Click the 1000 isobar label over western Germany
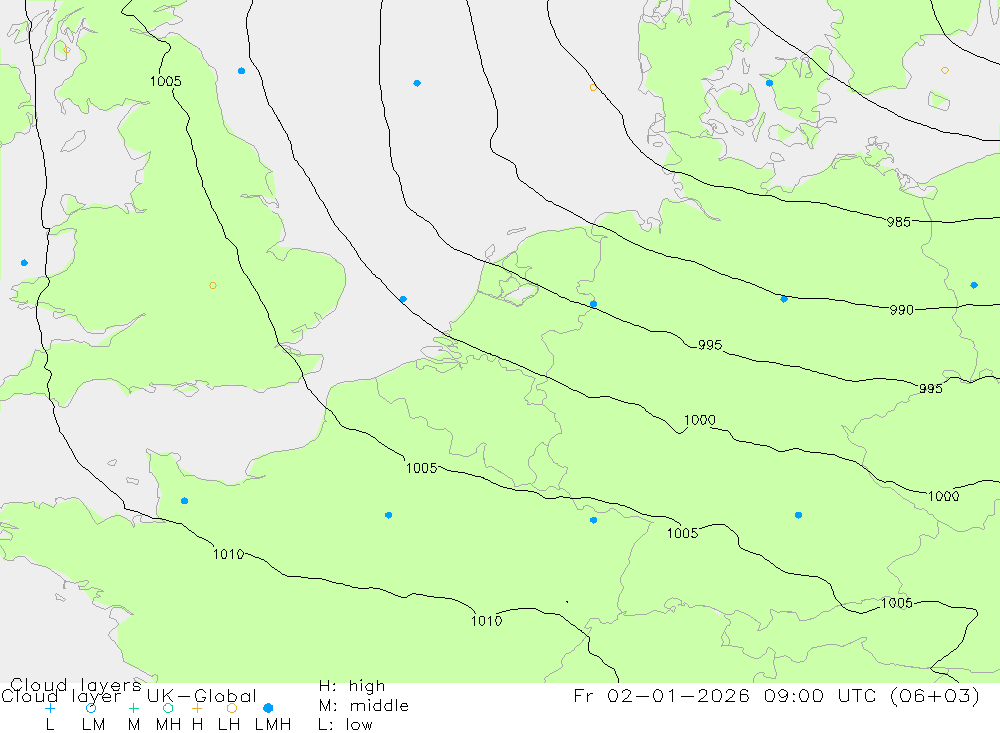The width and height of the screenshot is (1000, 733). (x=700, y=420)
